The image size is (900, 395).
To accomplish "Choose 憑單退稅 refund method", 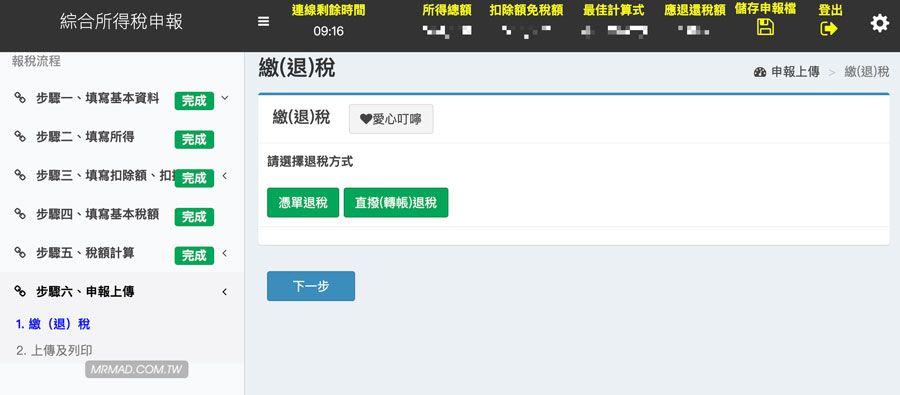I will point(303,203).
